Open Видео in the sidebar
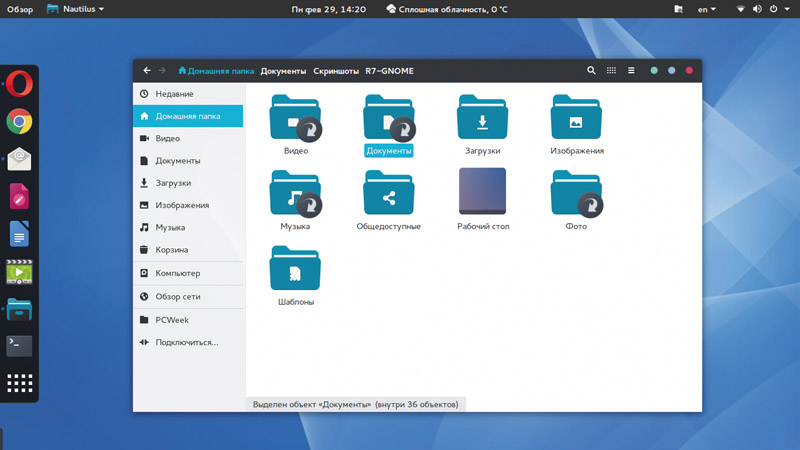The width and height of the screenshot is (800, 450). pyautogui.click(x=188, y=138)
